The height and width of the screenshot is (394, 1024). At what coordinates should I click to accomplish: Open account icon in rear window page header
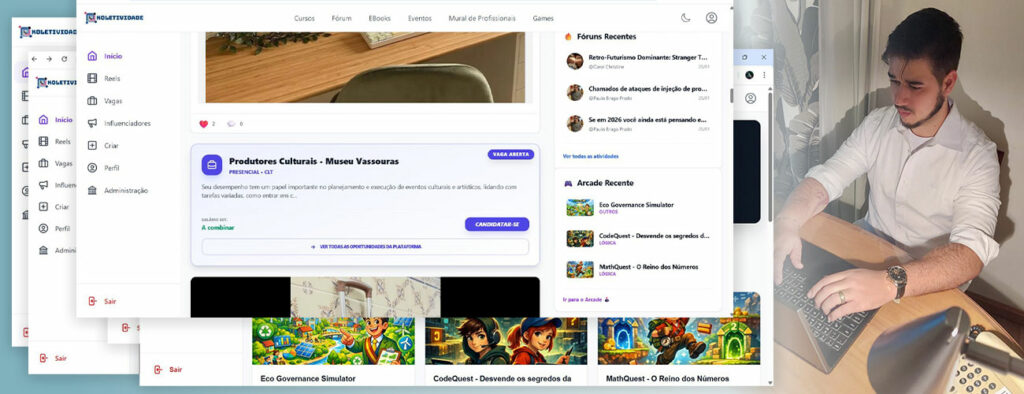[750, 99]
